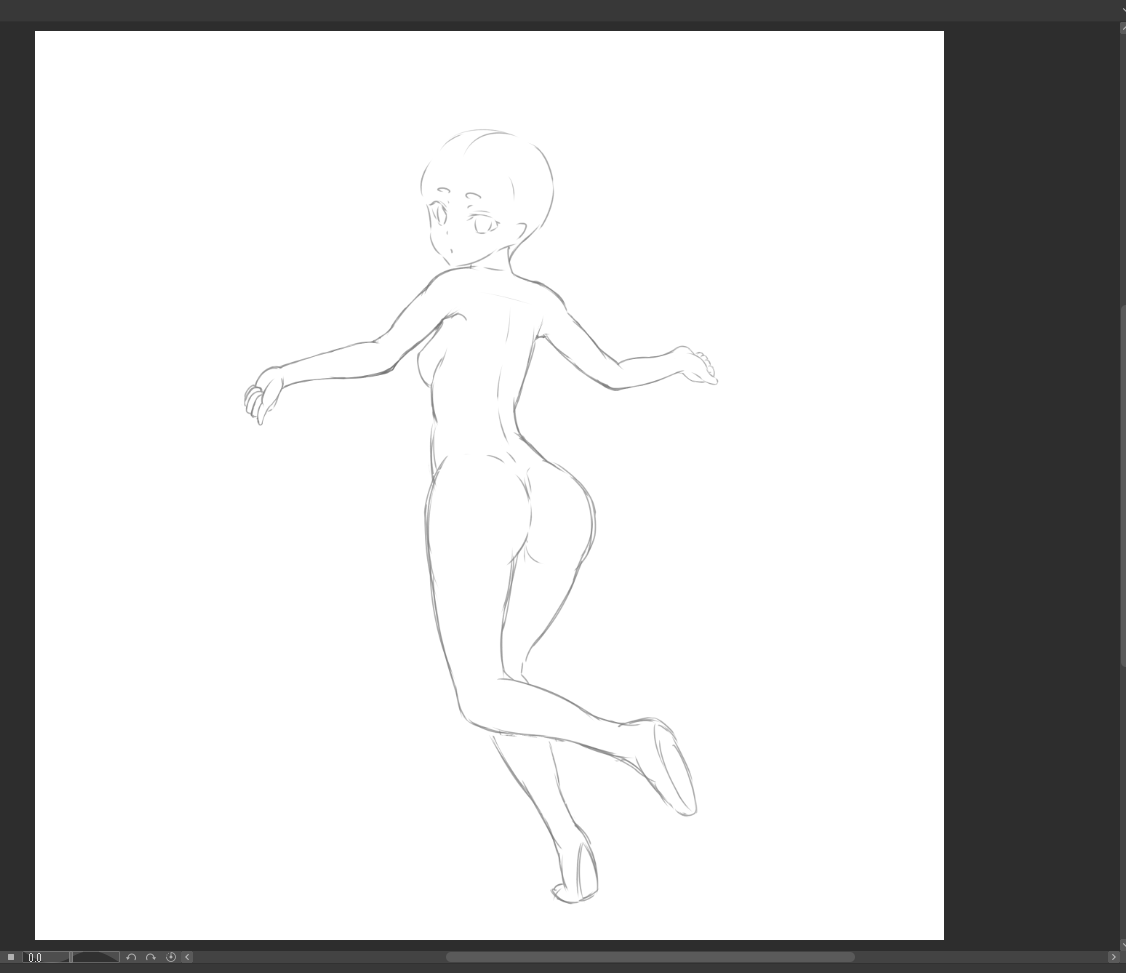Viewport: 1126px width, 973px height.
Task: Rotate canvas right with clockwise arrow icon
Action: [x=151, y=957]
